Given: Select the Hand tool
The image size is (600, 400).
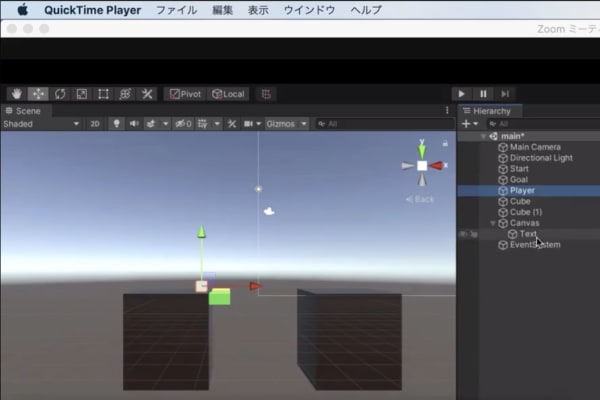Looking at the screenshot, I should [16, 94].
